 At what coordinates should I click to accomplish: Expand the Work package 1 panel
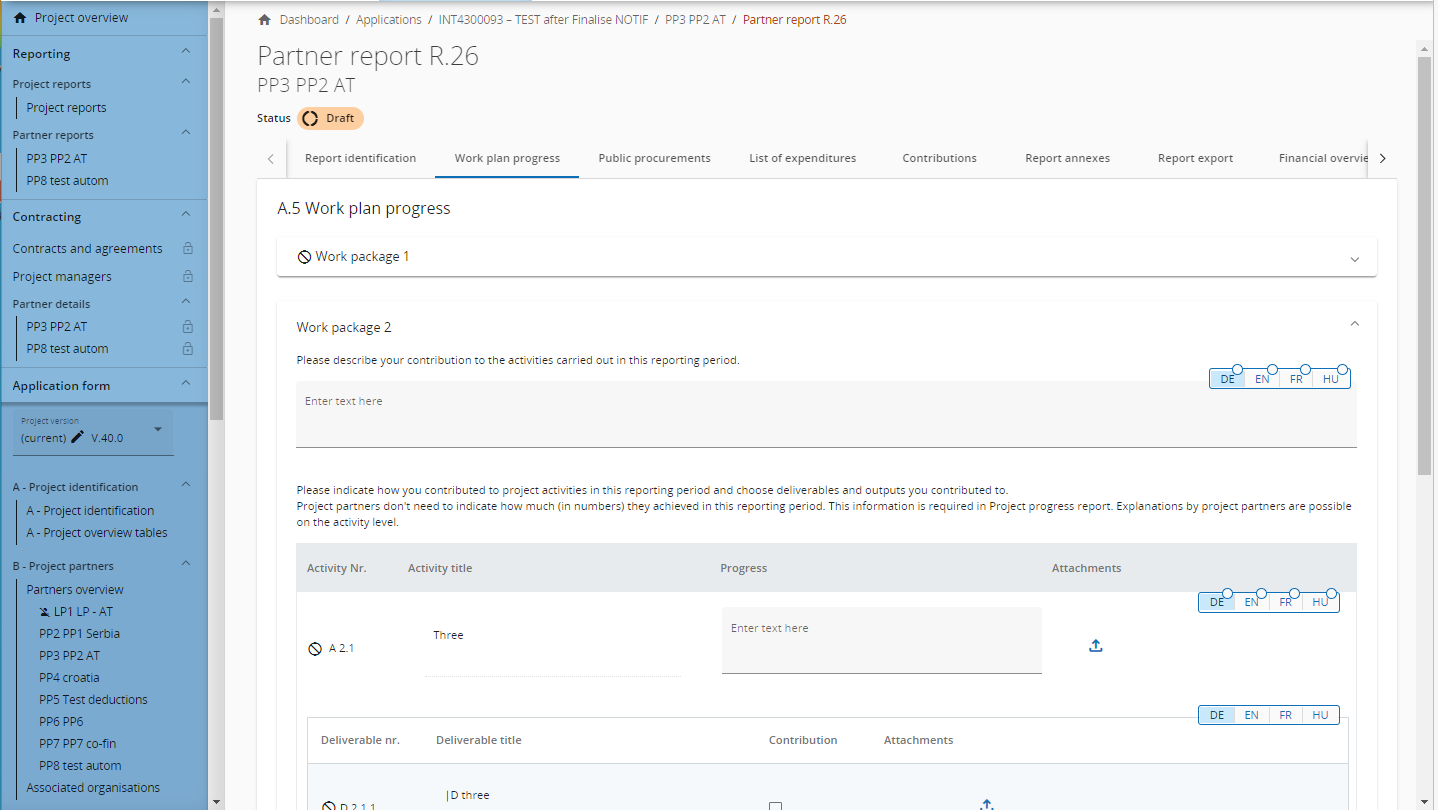coord(1354,258)
